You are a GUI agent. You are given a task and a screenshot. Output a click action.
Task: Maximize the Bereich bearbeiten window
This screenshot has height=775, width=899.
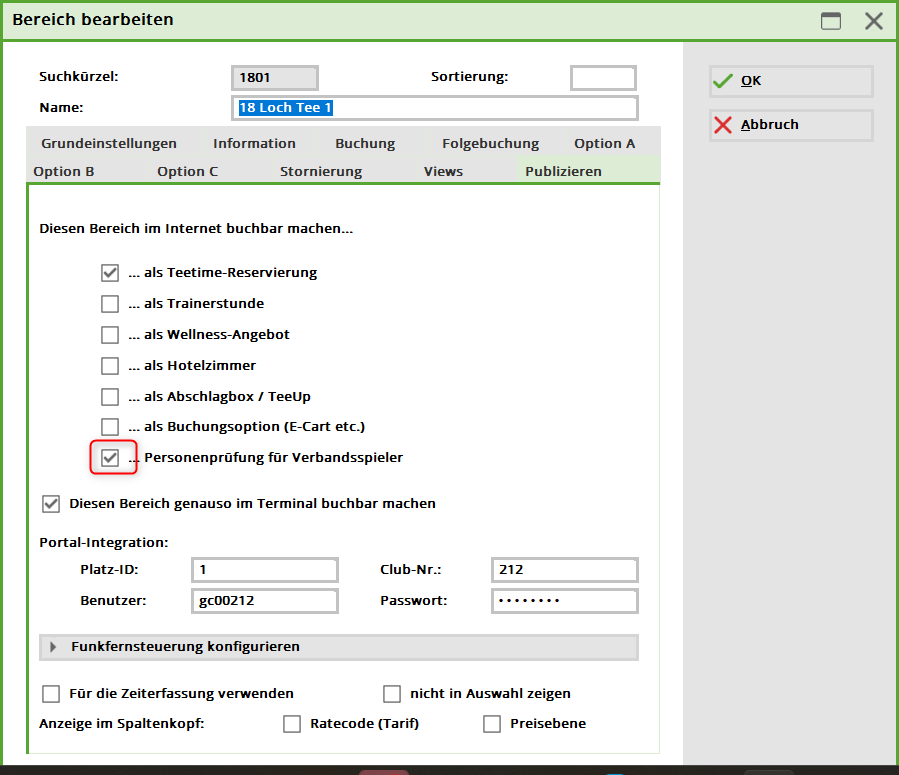[830, 20]
